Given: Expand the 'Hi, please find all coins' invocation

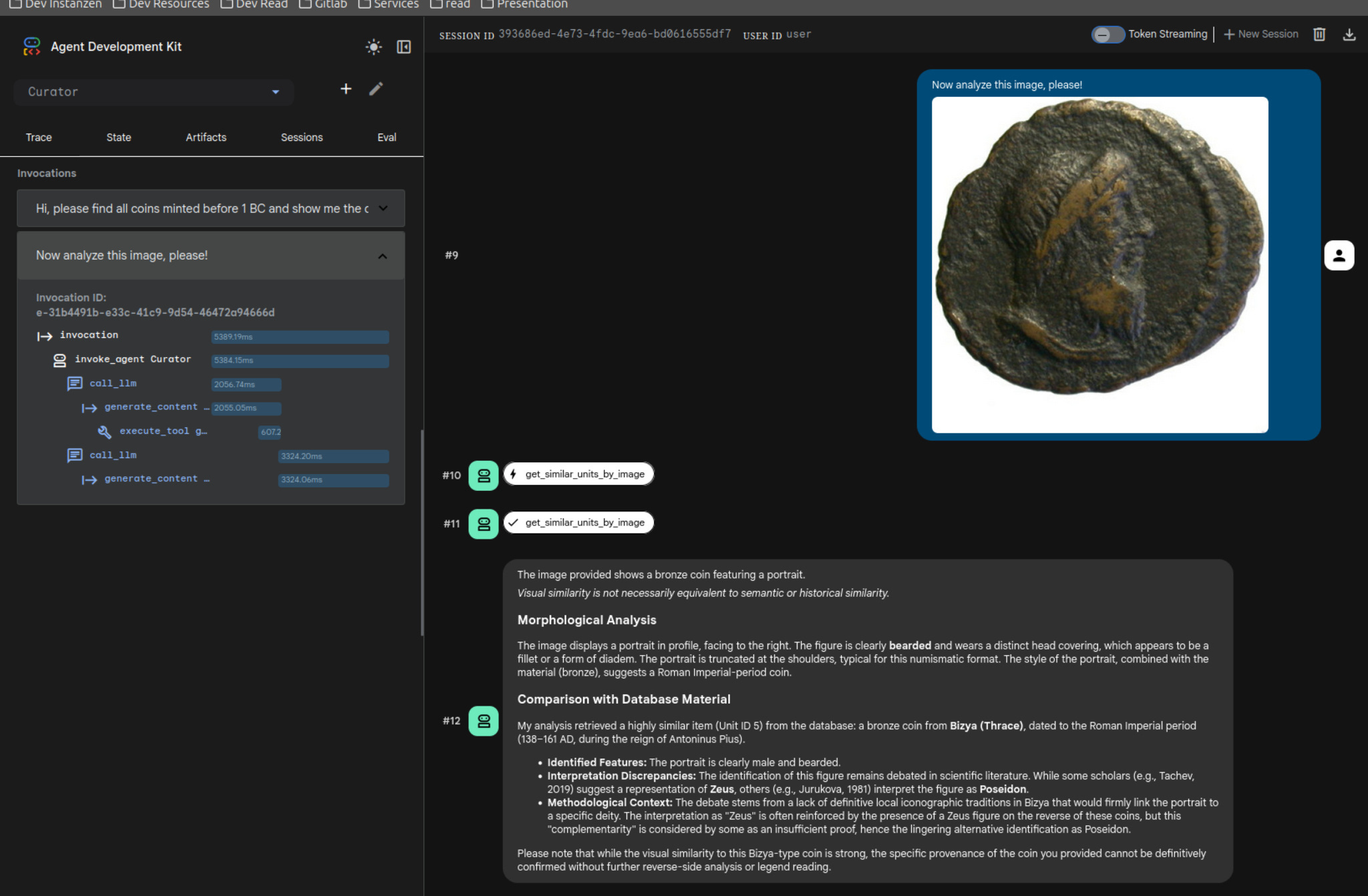Looking at the screenshot, I should 383,208.
